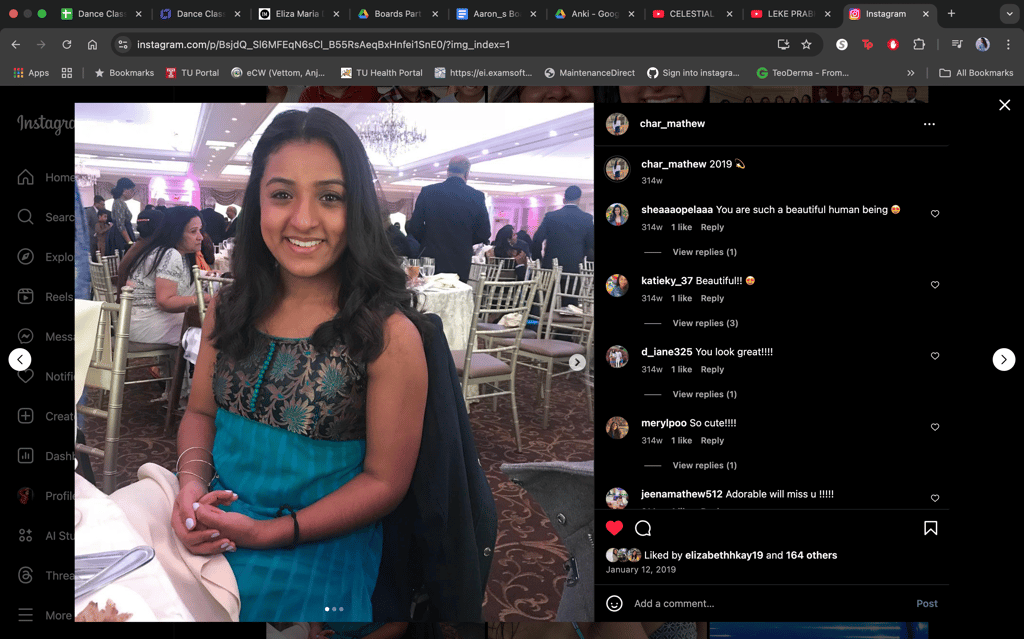Like katieky_37's comment with heart icon
The height and width of the screenshot is (639, 1024).
(935, 285)
